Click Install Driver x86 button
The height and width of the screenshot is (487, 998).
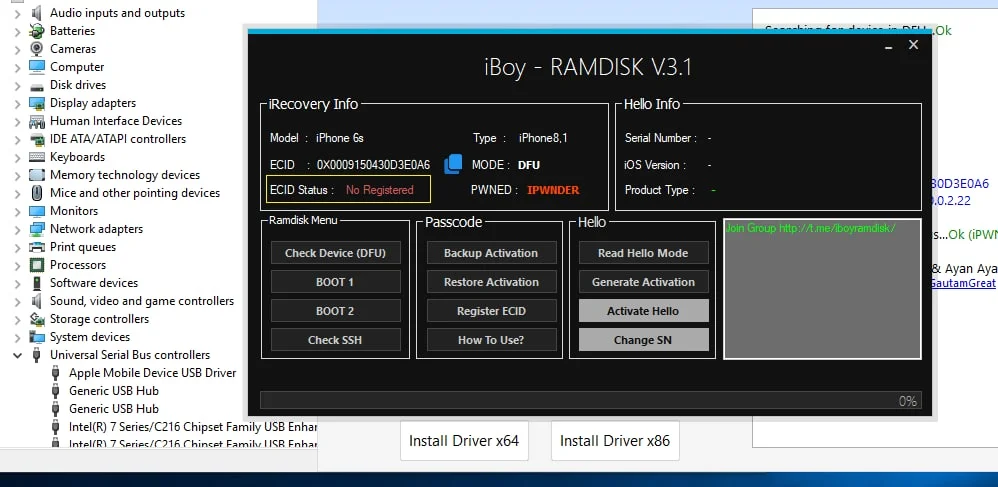(x=615, y=441)
